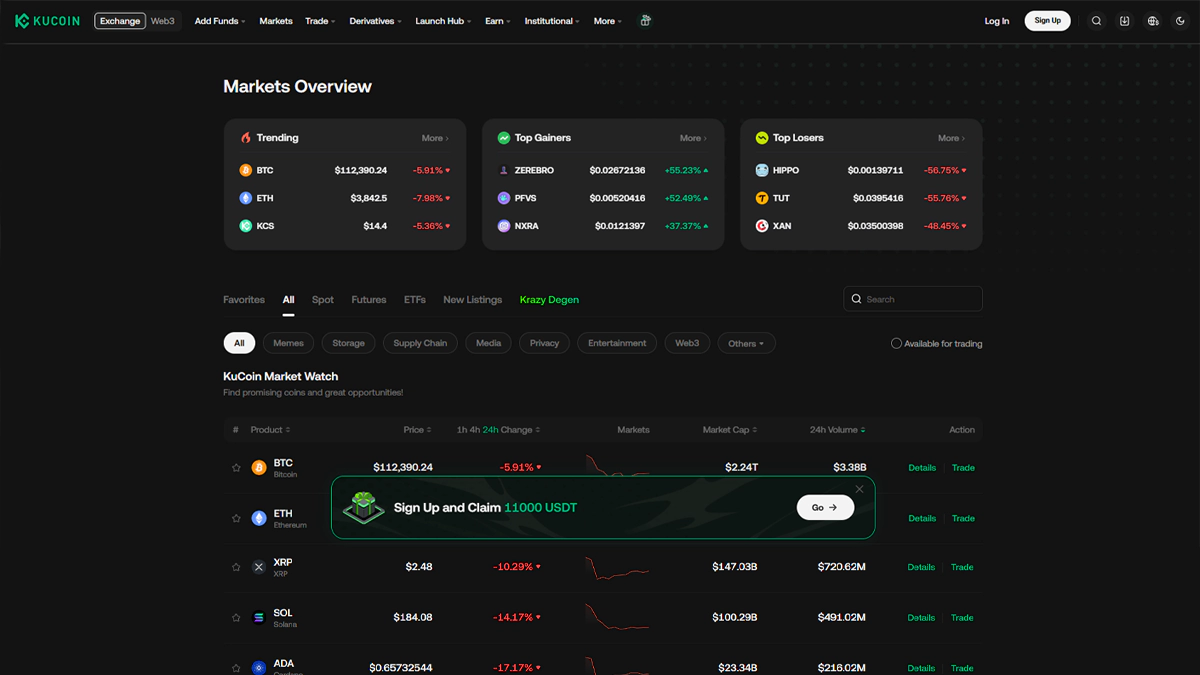The image size is (1200, 675).
Task: Open Details link for SOL
Action: pos(921,618)
